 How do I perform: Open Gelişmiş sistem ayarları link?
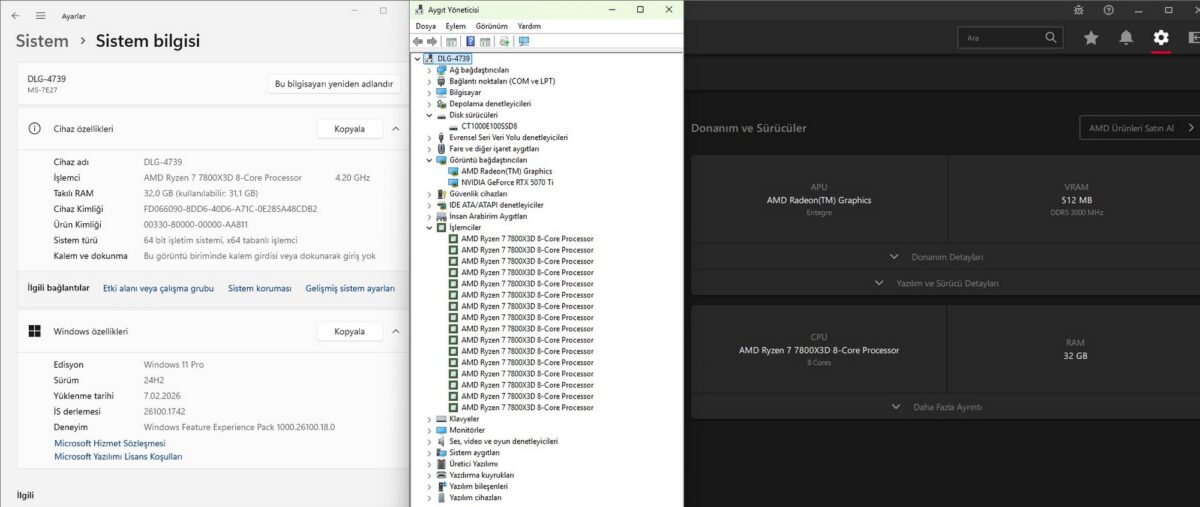pyautogui.click(x=350, y=288)
